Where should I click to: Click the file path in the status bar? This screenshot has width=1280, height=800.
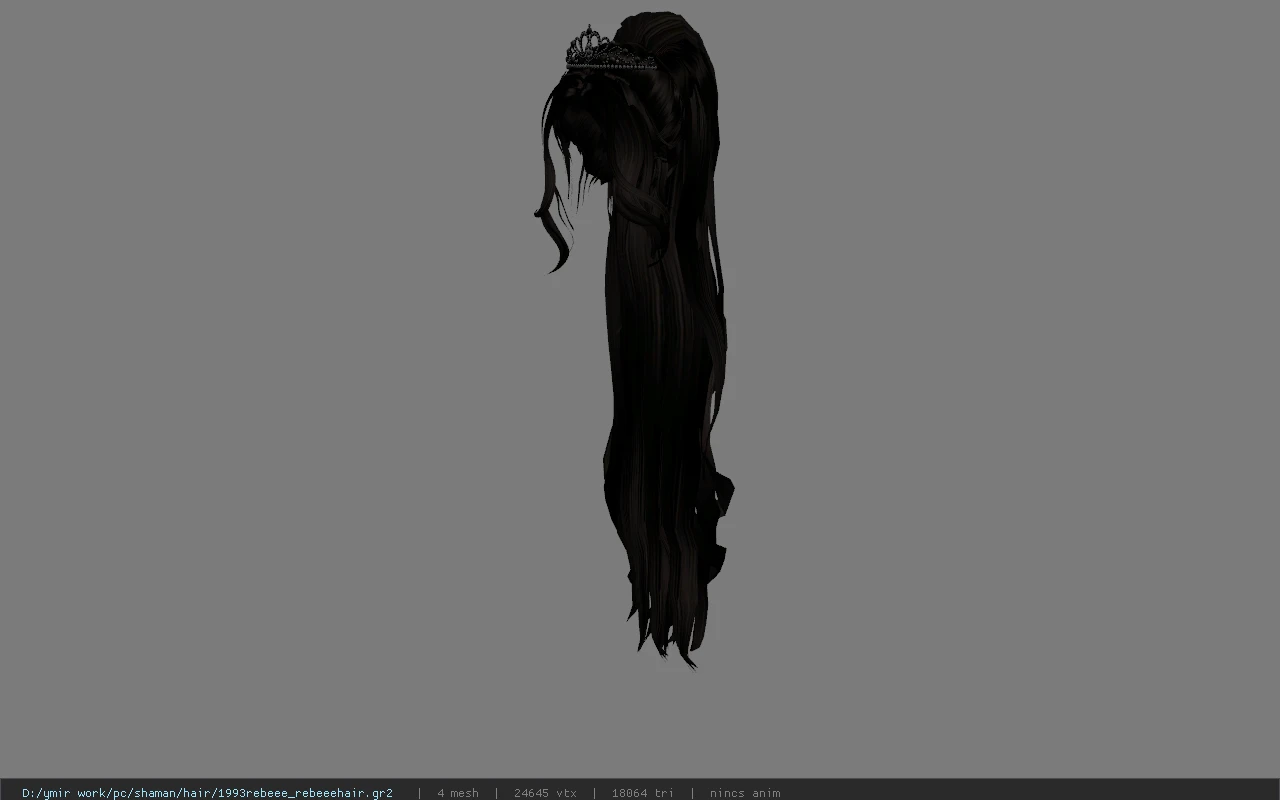tap(207, 793)
